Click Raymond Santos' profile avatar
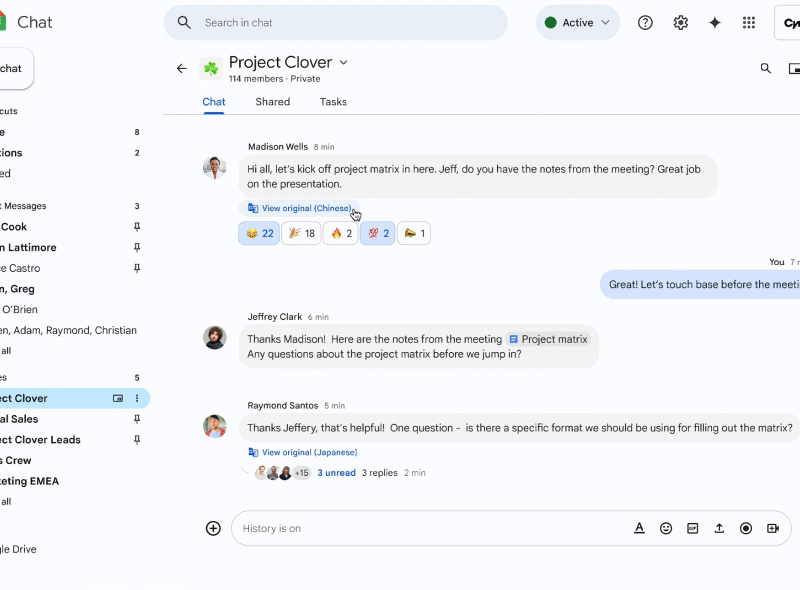This screenshot has height=590, width=800. click(215, 426)
